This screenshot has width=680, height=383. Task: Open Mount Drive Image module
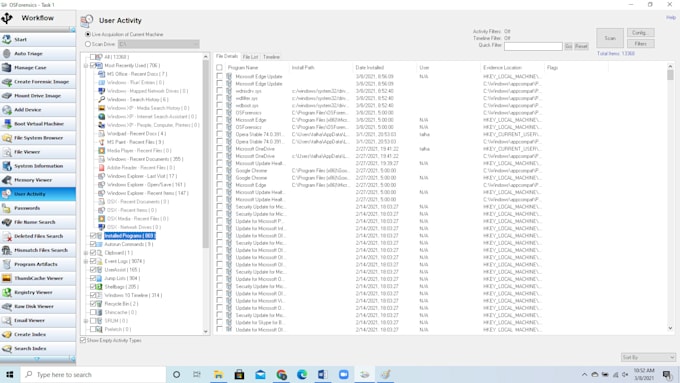pos(38,95)
